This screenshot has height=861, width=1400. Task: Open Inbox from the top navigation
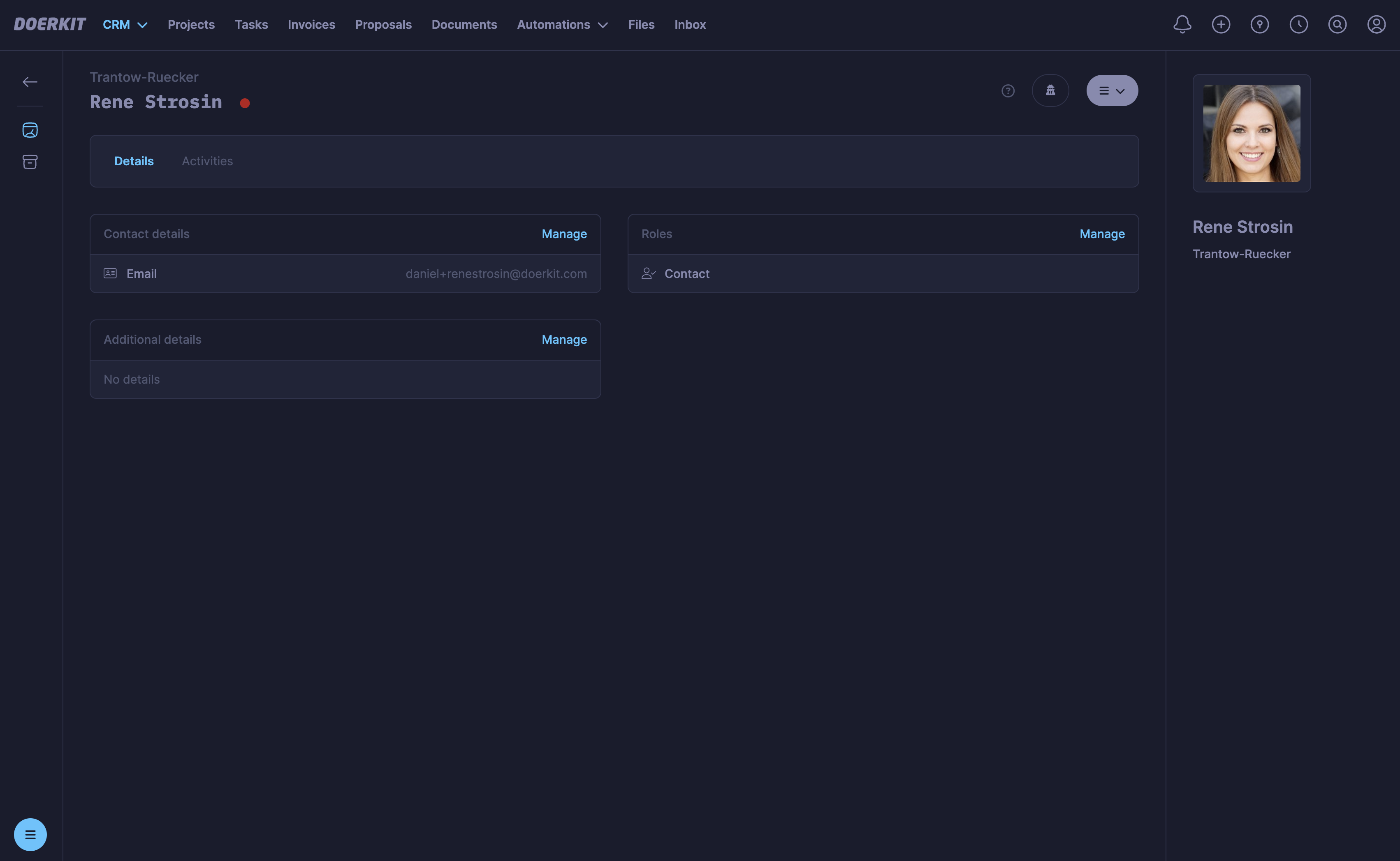690,25
